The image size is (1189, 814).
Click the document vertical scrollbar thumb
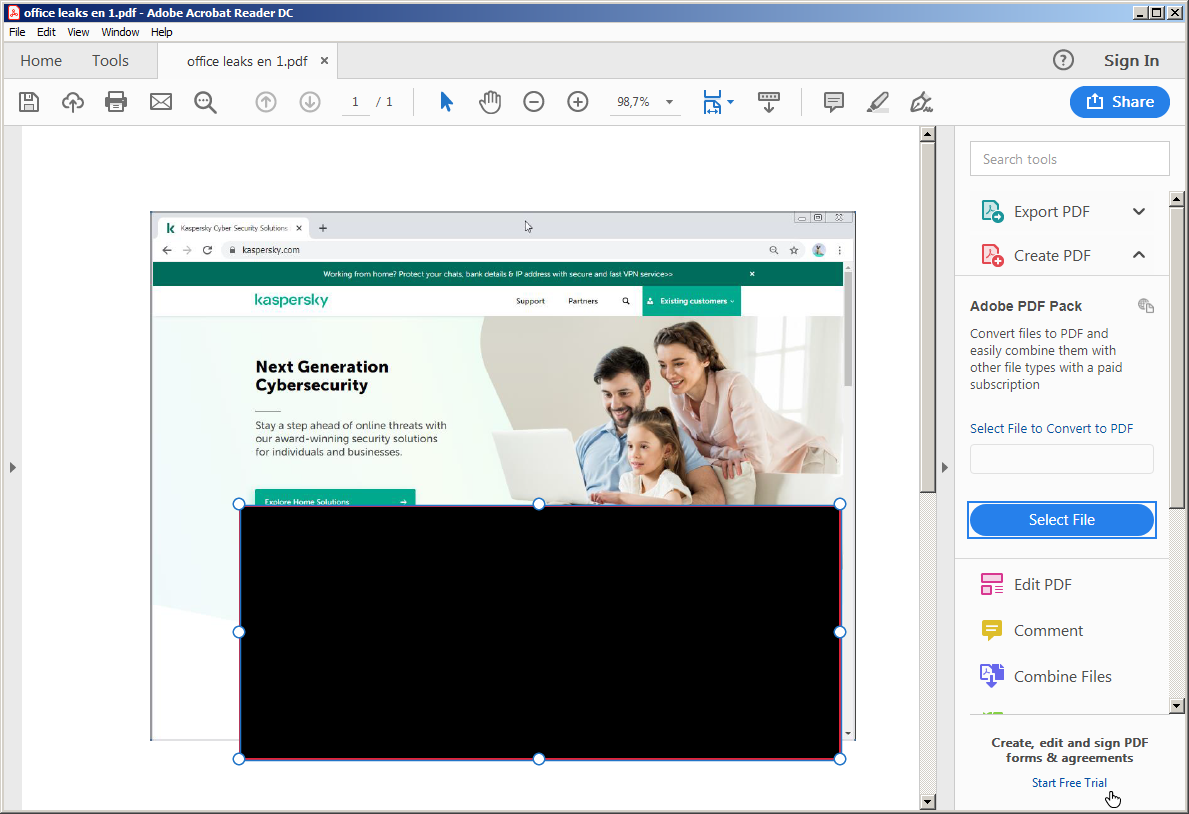927,317
